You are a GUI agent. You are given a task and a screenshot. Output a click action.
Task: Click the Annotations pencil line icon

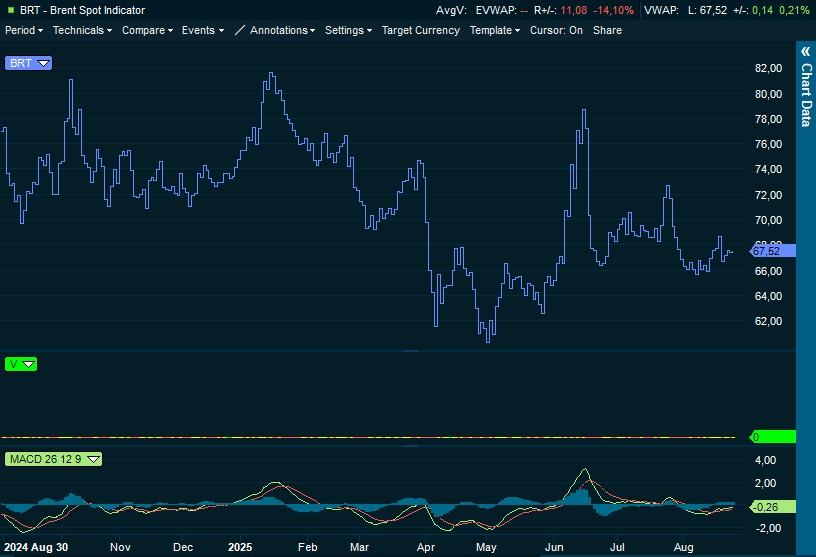[240, 30]
